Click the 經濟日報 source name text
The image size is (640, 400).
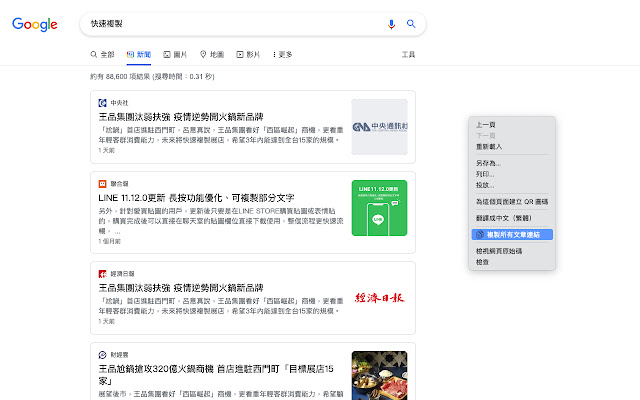(122, 274)
